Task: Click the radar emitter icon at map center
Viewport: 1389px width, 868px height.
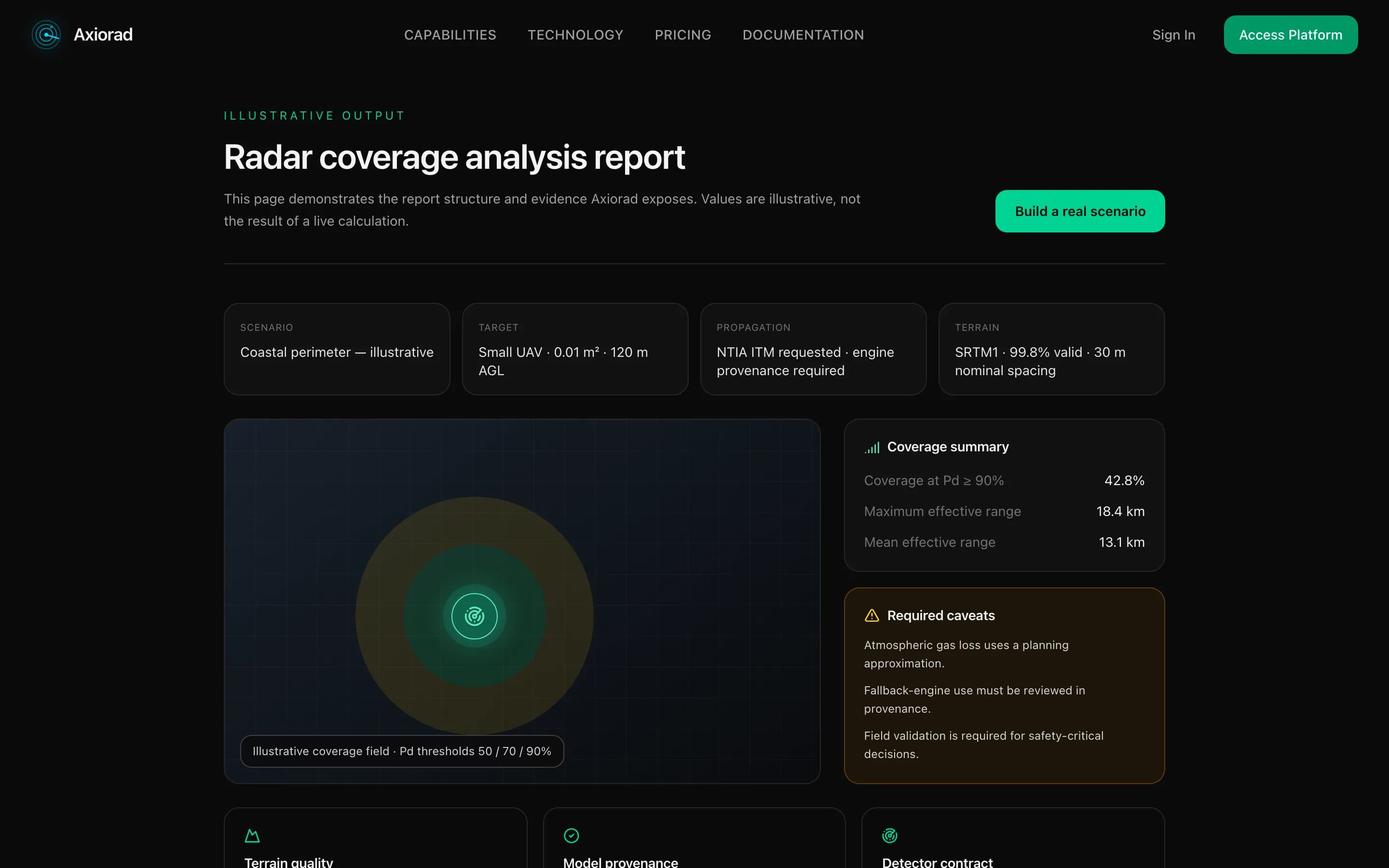Action: 474,616
